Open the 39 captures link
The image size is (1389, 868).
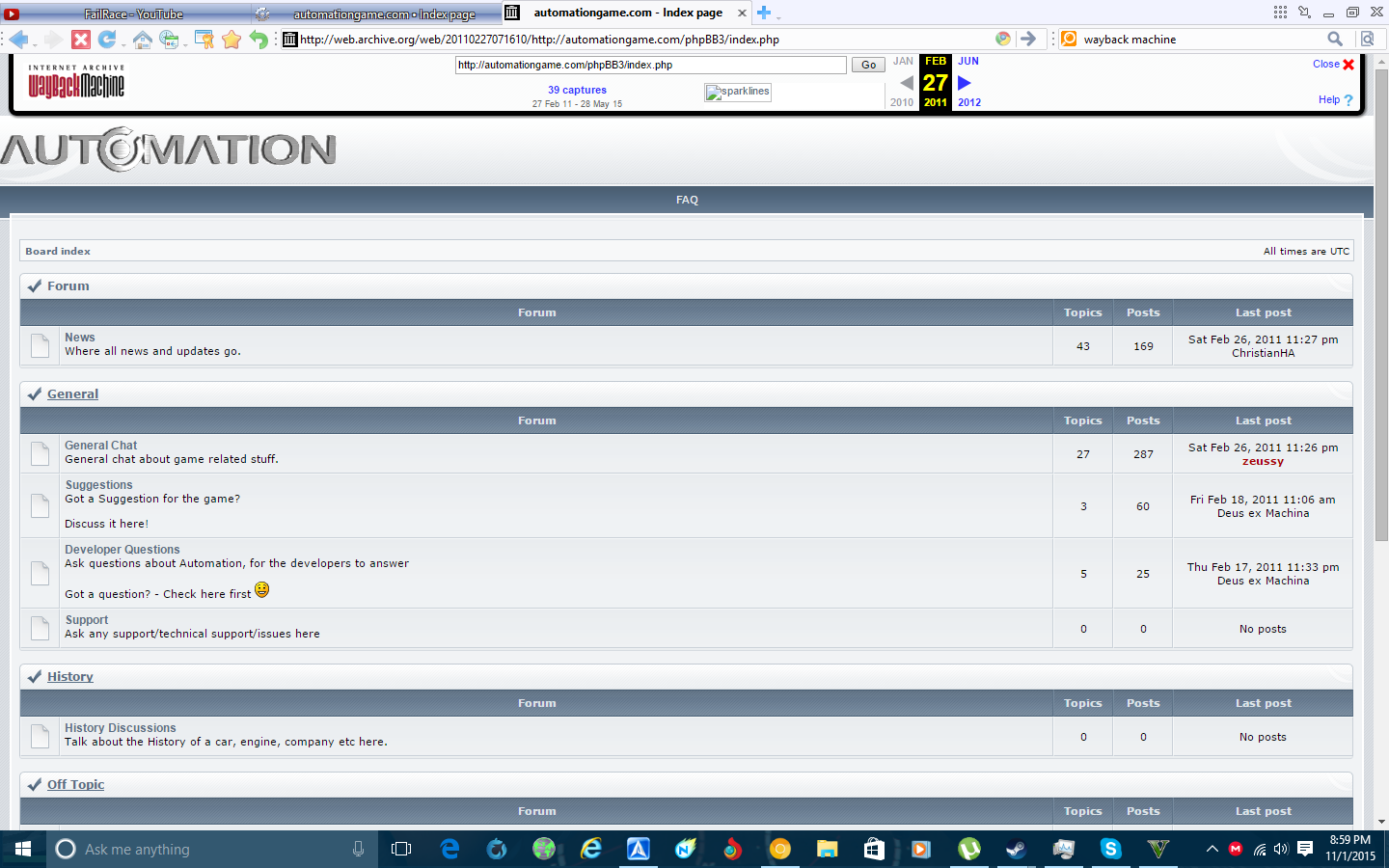coord(577,90)
